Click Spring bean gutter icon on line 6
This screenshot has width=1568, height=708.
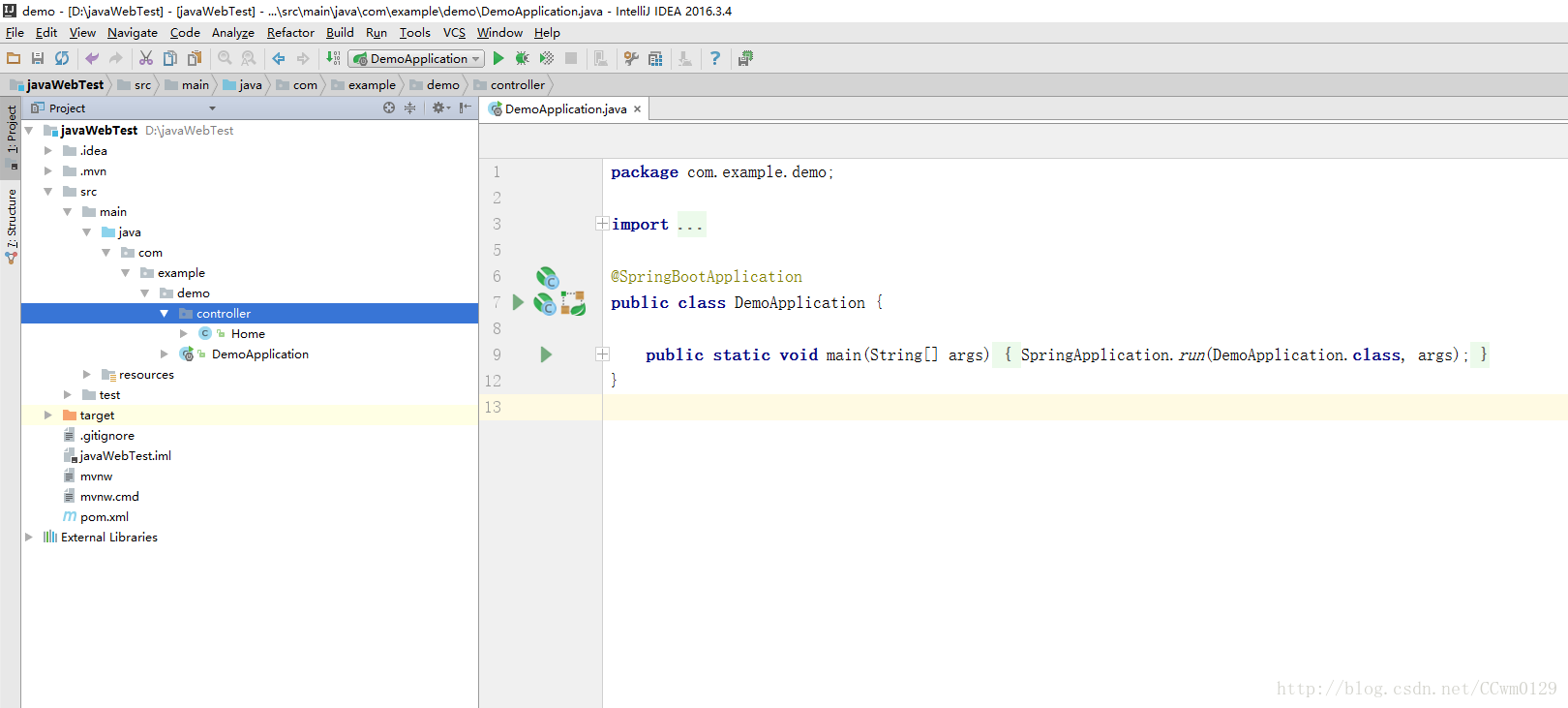coord(548,278)
